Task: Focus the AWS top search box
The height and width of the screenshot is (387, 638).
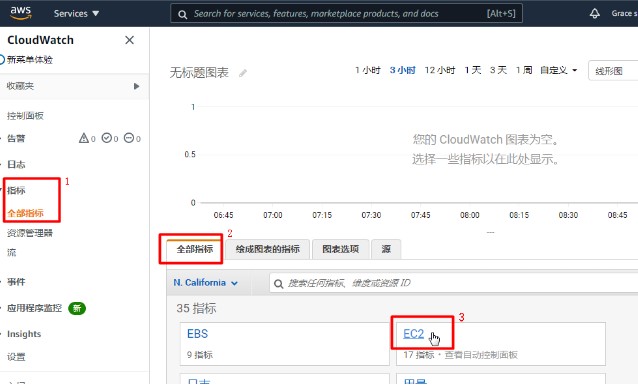Action: tap(346, 14)
